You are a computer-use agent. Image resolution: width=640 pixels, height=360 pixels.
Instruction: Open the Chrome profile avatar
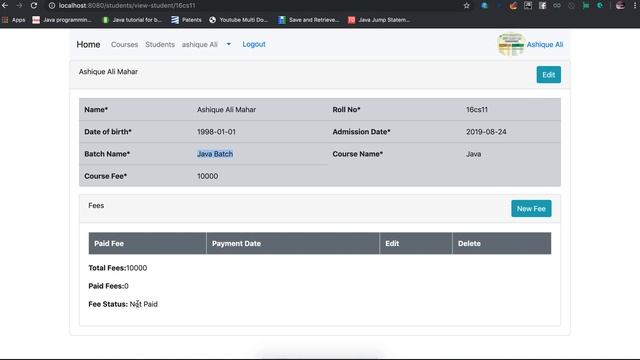point(620,6)
